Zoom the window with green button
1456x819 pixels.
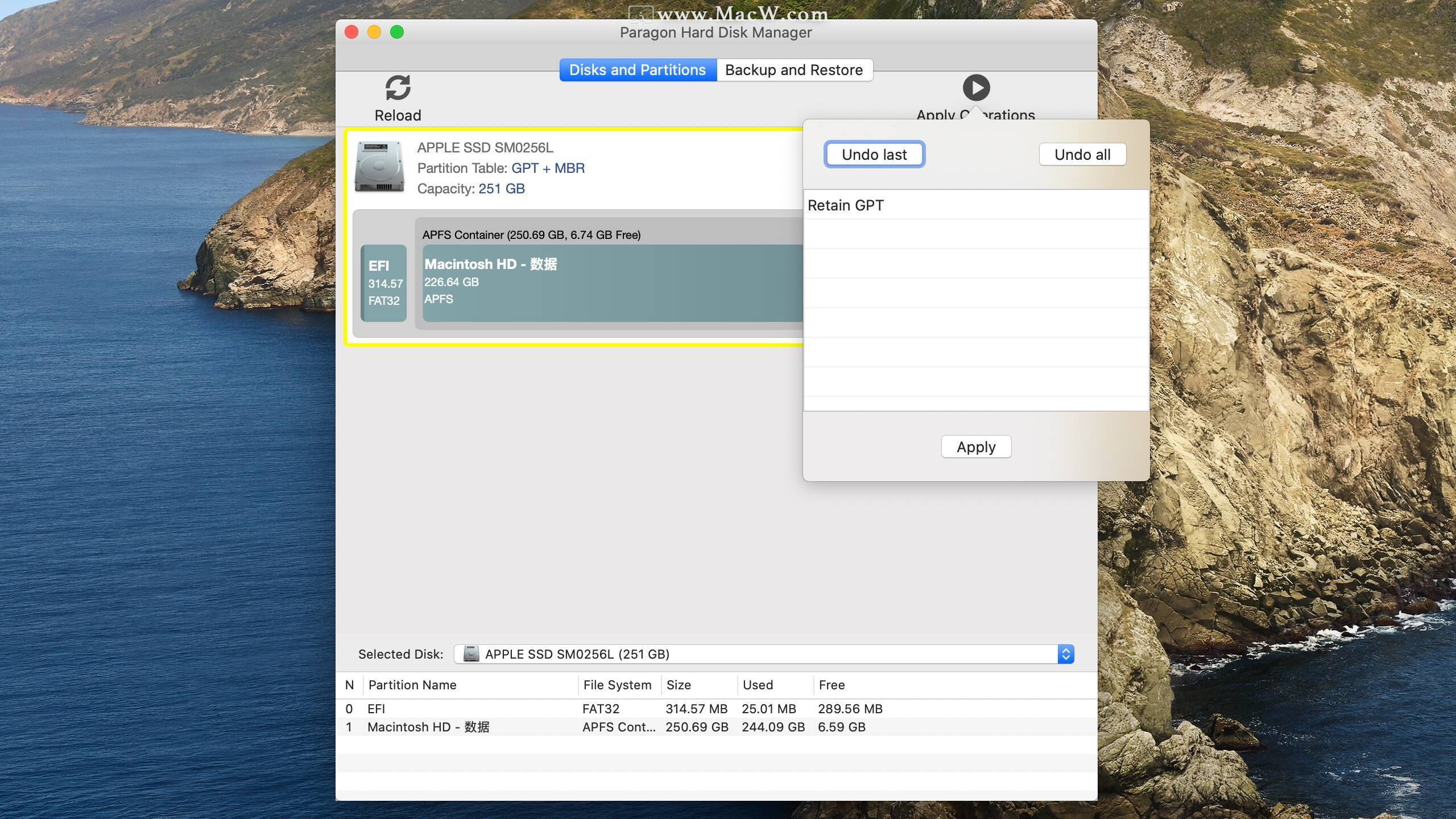[x=397, y=32]
